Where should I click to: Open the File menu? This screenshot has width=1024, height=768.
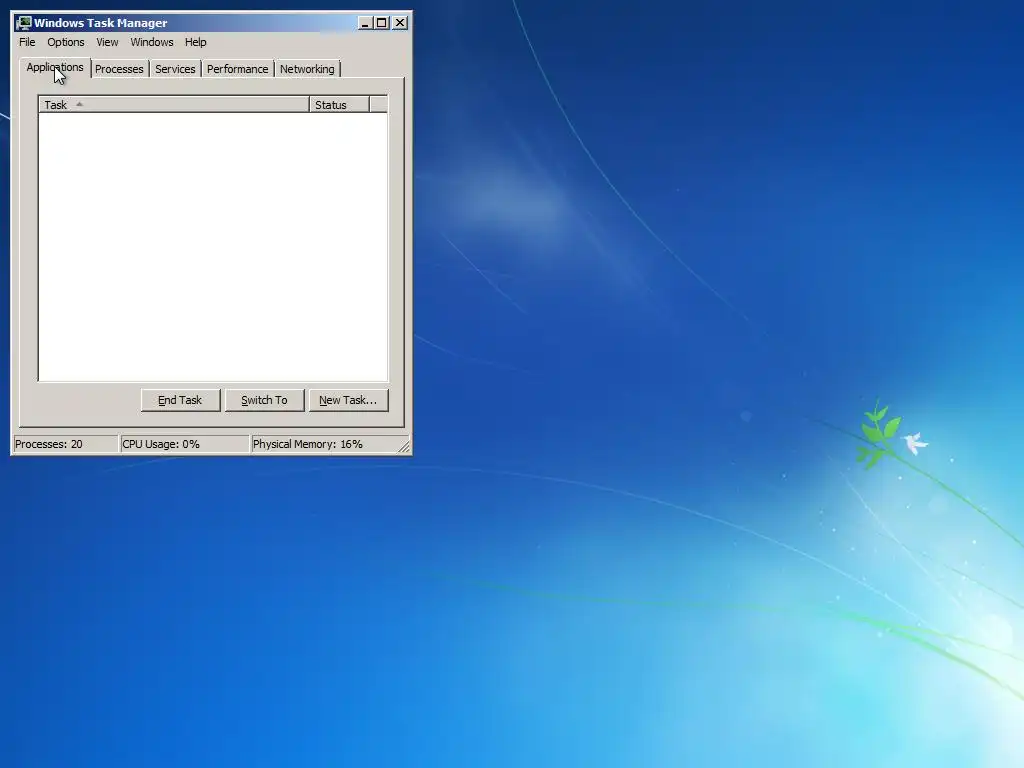tap(27, 42)
